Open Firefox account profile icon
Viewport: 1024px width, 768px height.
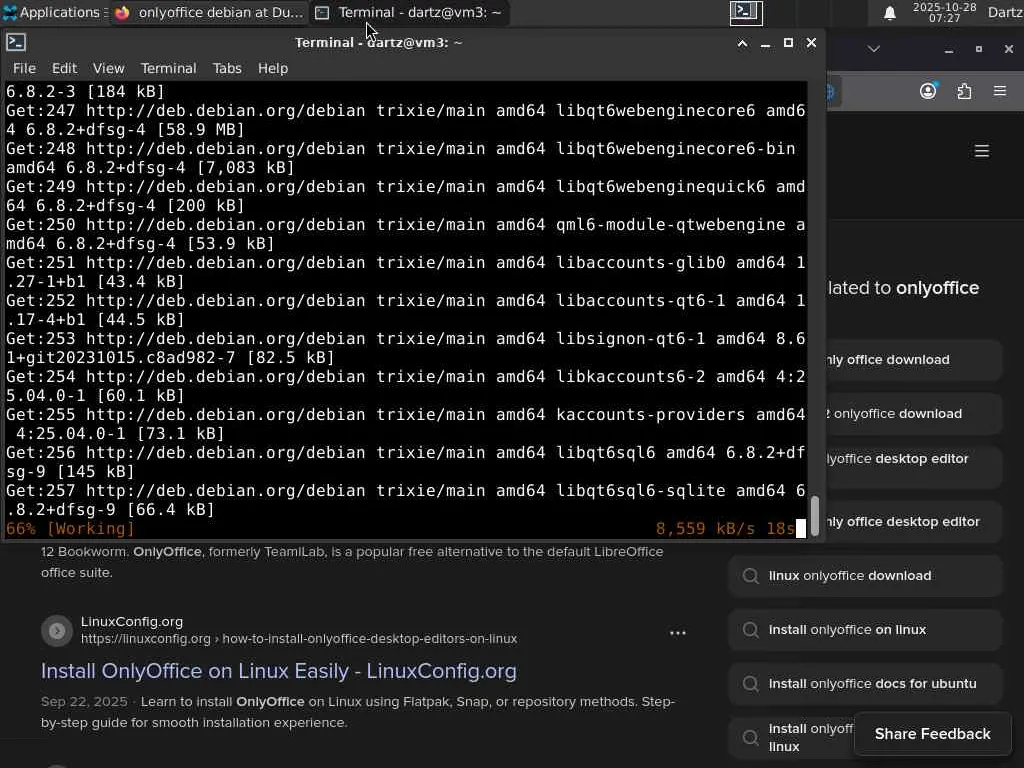pyautogui.click(x=928, y=91)
